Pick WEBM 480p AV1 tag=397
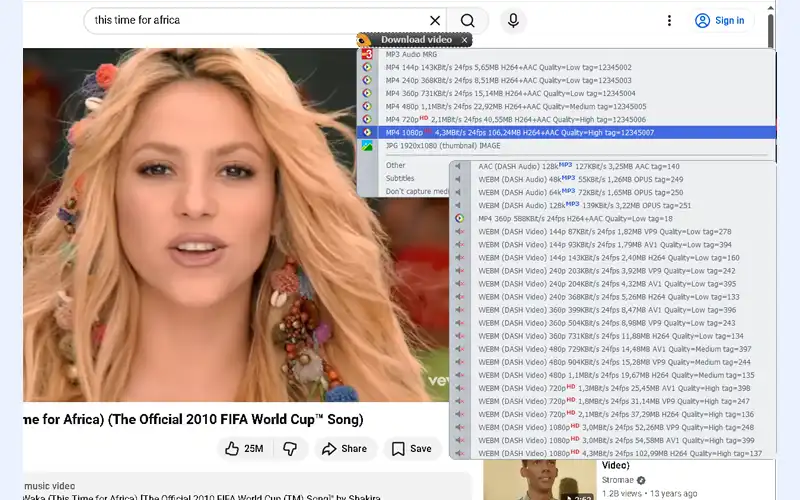 [613, 349]
